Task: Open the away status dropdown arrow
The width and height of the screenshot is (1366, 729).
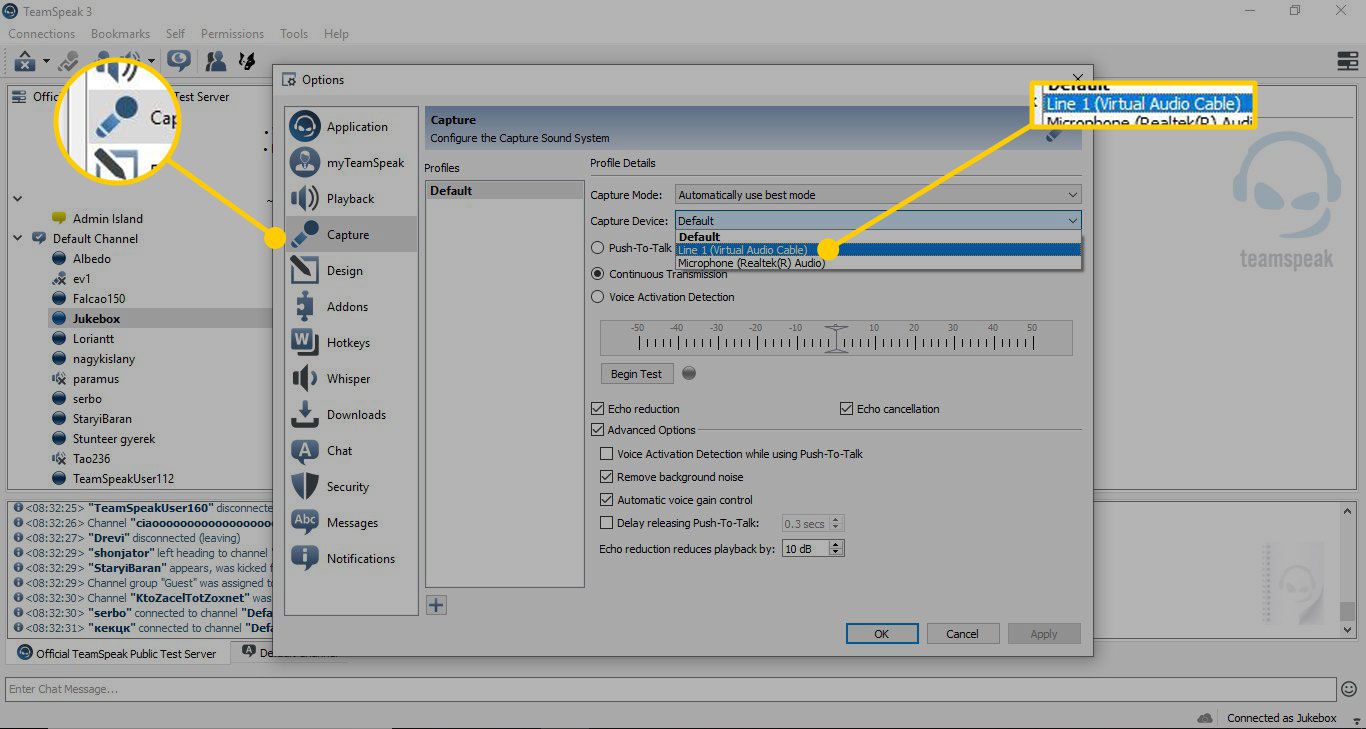Action: pos(46,62)
